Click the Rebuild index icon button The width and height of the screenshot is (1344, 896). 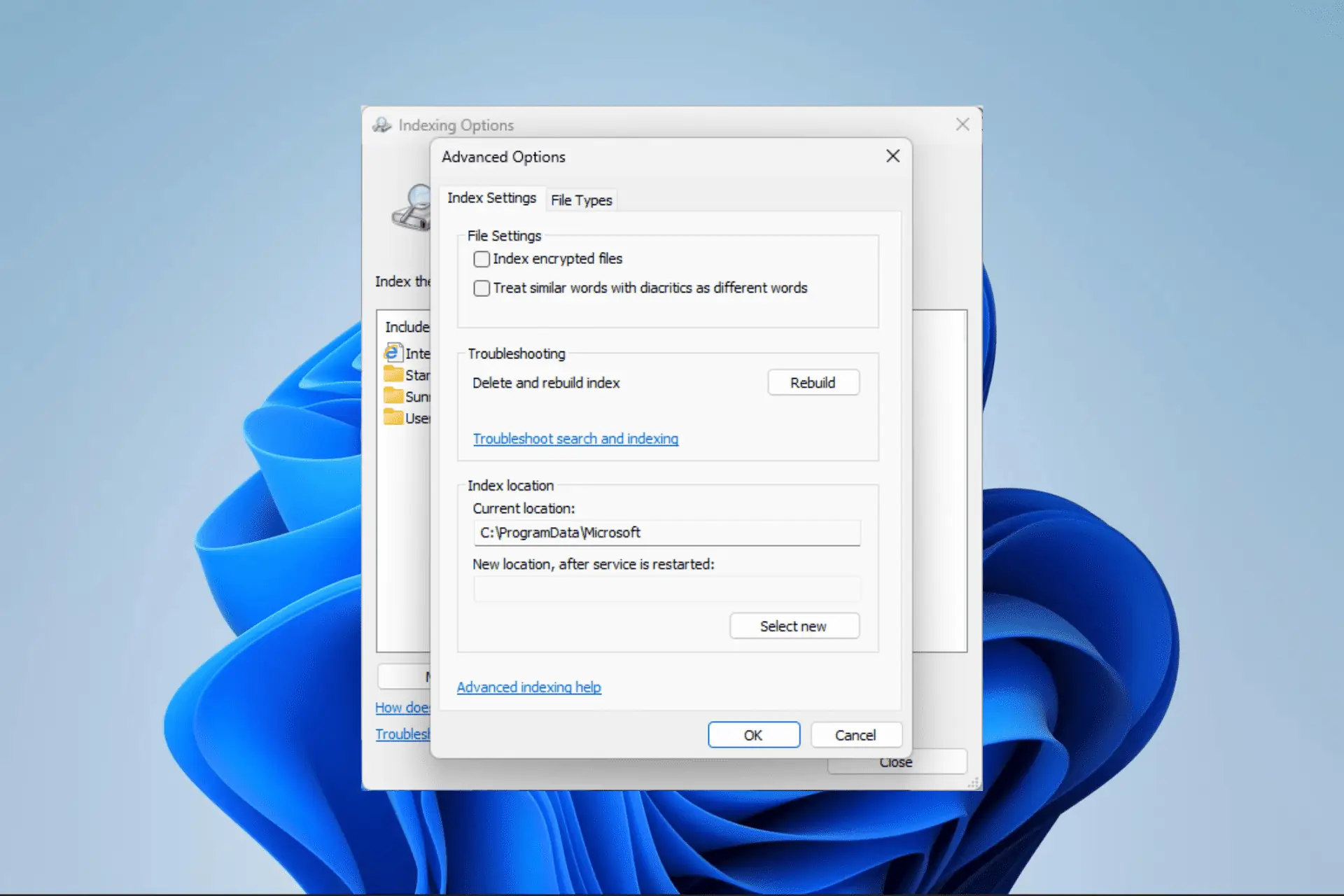813,382
